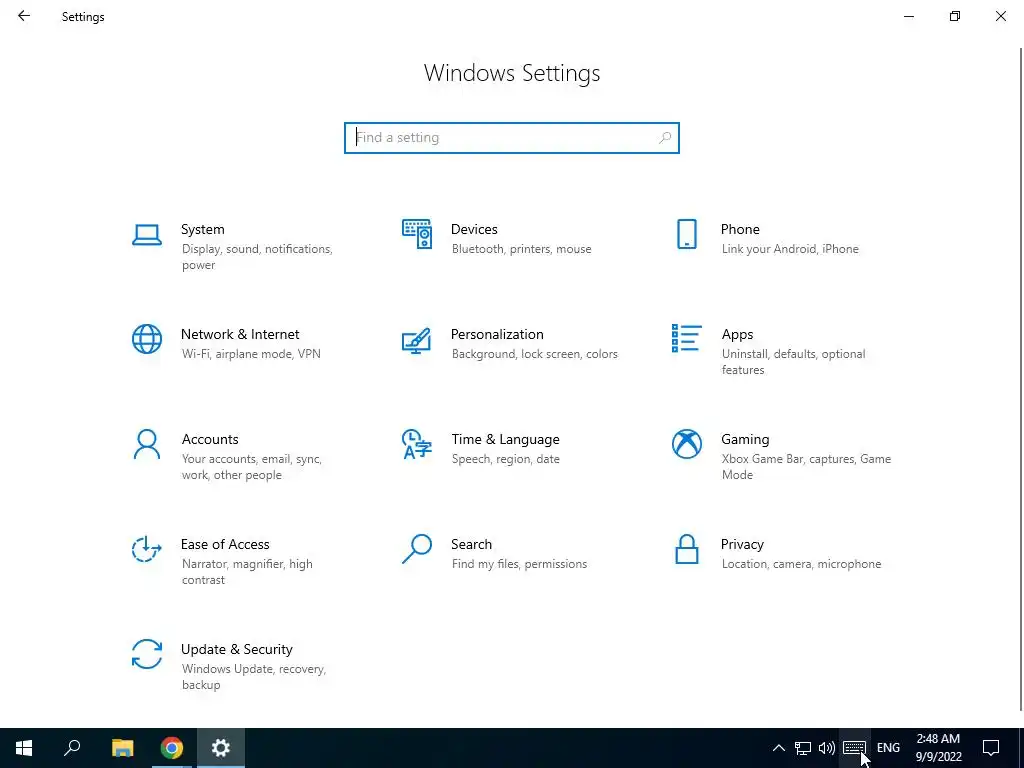Click the magnifier icon in the search box
This screenshot has width=1024, height=768.
[665, 138]
